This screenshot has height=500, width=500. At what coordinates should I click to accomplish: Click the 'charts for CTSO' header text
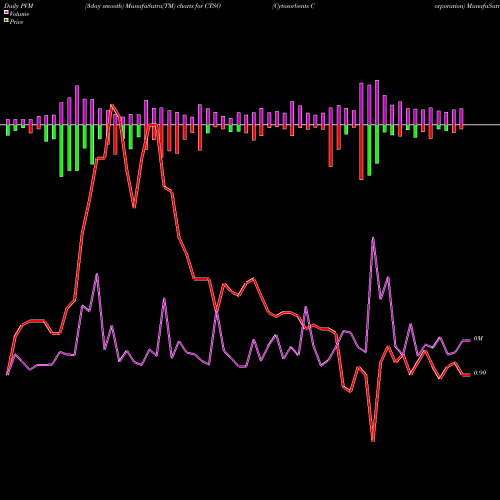[199, 6]
